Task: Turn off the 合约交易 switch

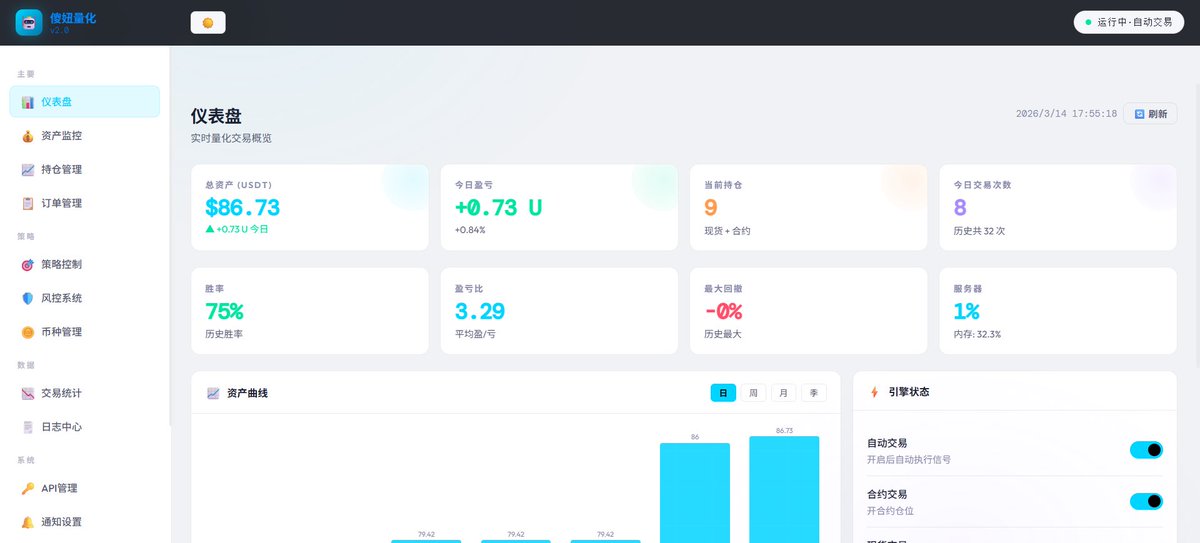Action: coord(1146,502)
